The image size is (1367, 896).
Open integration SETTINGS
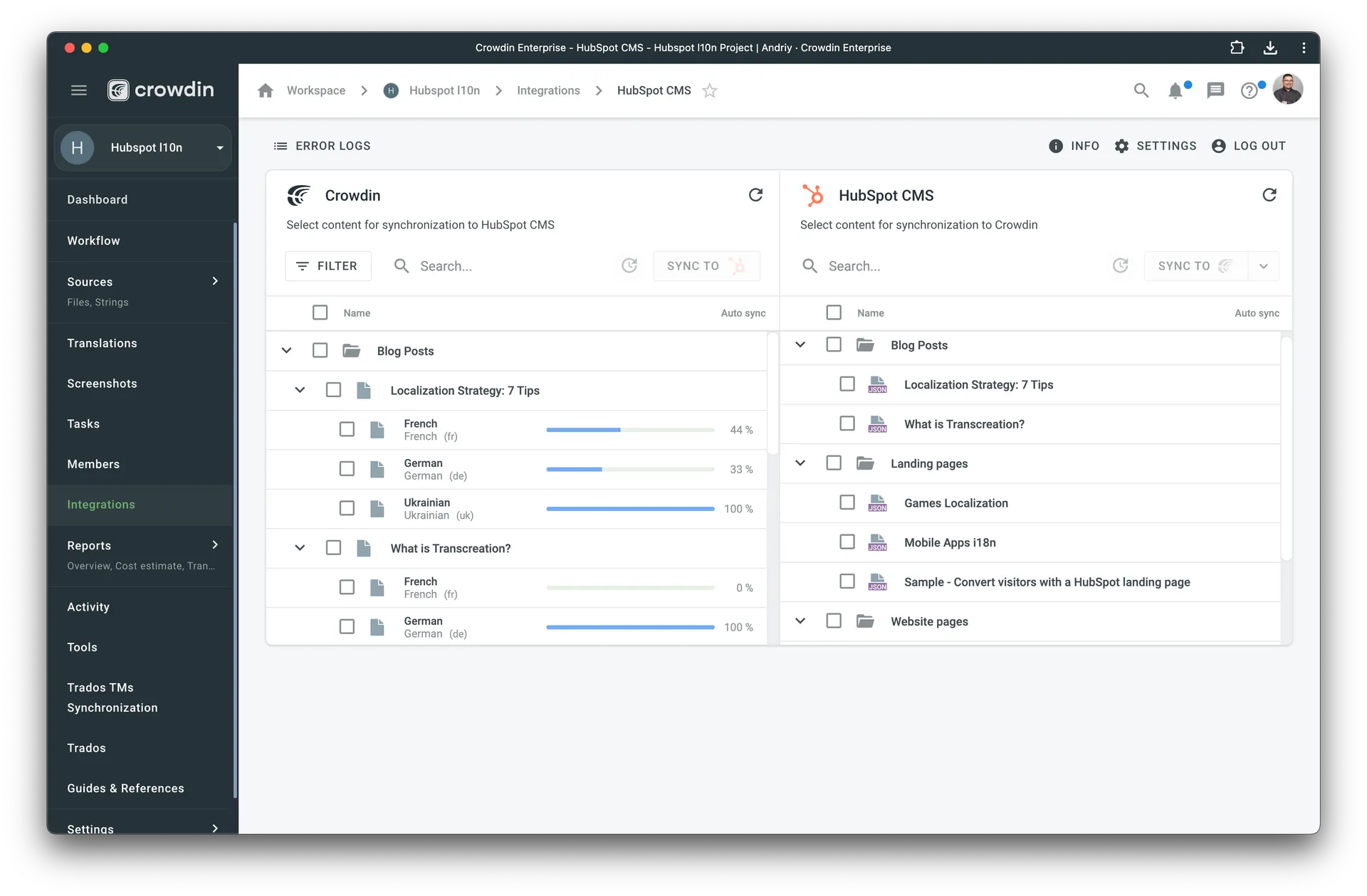(1155, 146)
